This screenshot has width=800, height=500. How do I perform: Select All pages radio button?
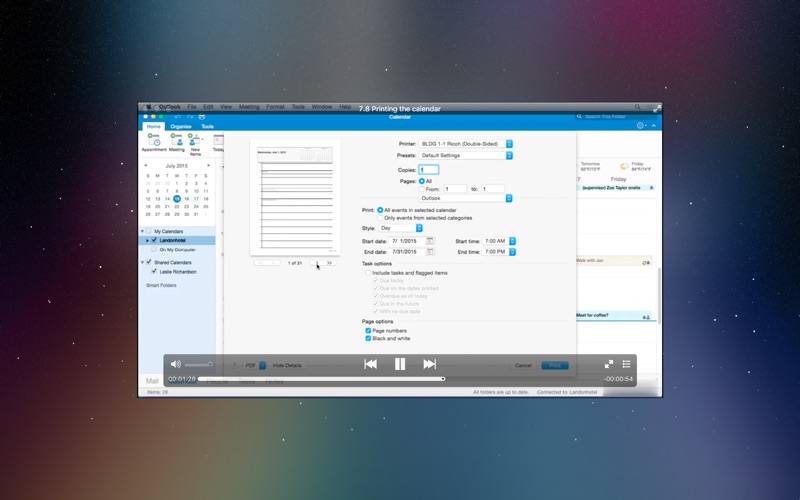coord(421,181)
